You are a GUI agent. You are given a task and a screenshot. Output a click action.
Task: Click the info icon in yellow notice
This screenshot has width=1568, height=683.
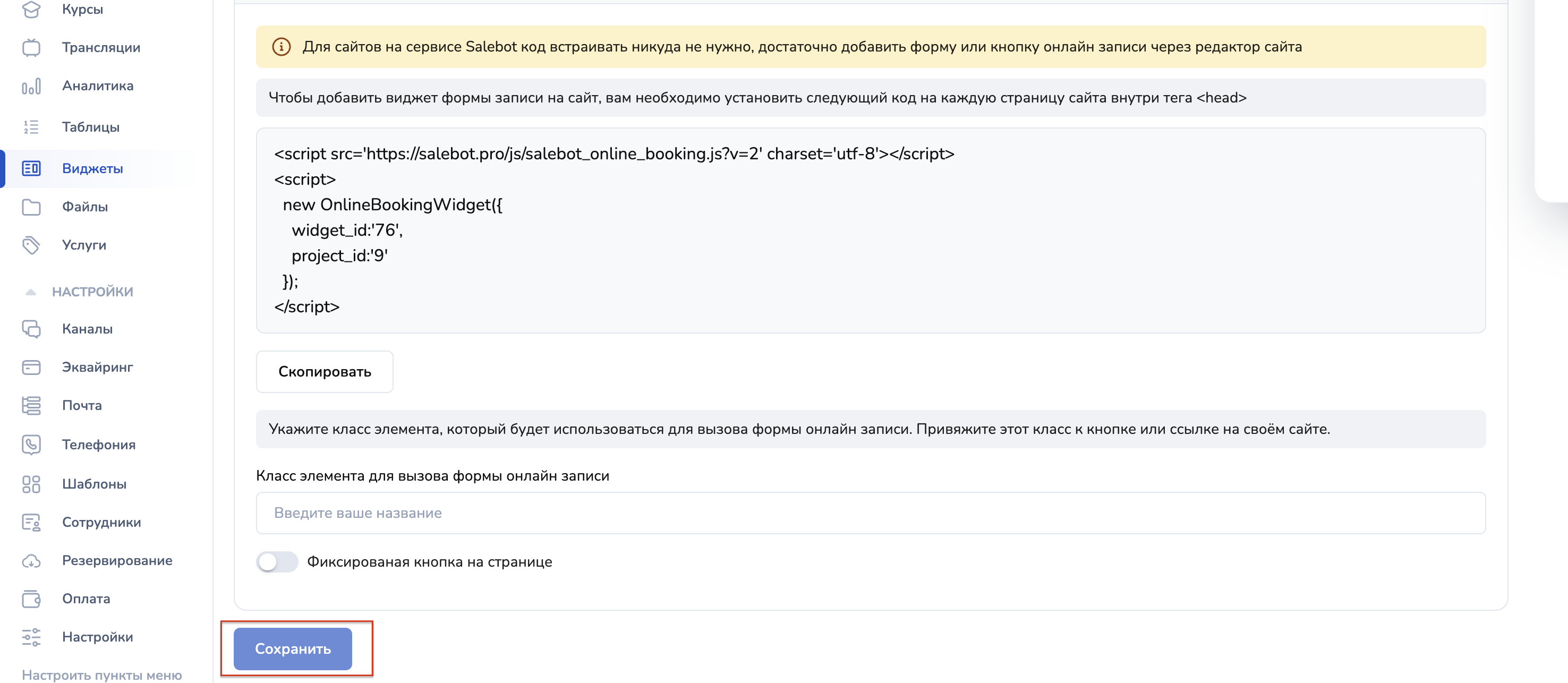click(x=280, y=47)
